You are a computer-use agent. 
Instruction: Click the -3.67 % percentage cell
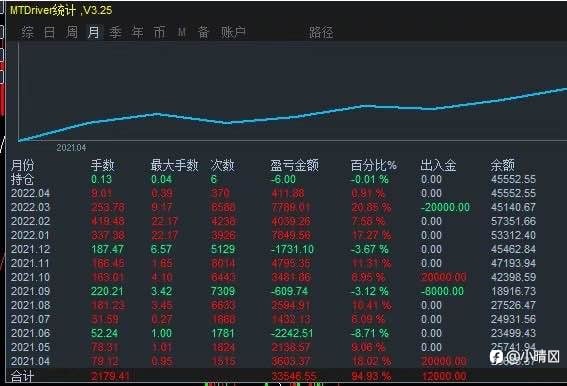[370, 249]
